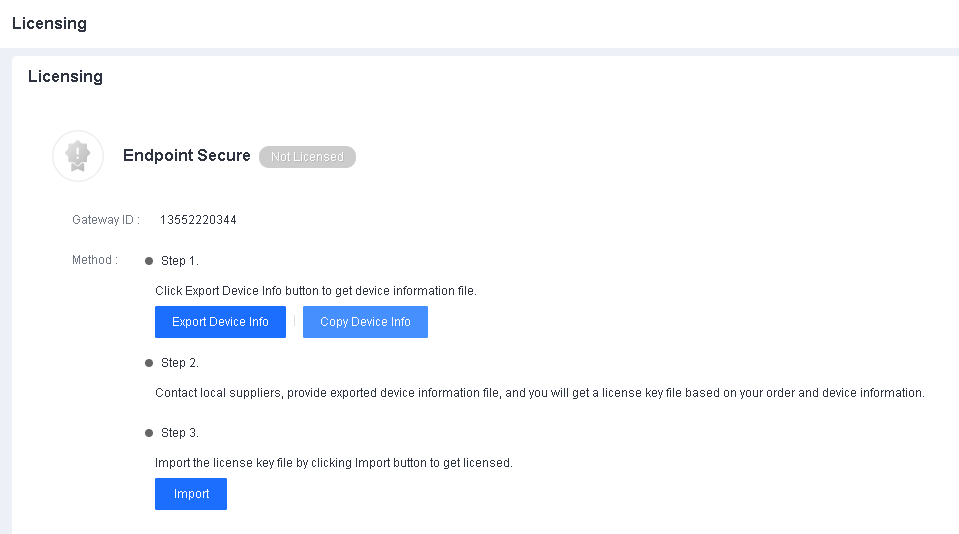Click the Step 1. heading text
The image size is (959, 534).
tap(180, 261)
